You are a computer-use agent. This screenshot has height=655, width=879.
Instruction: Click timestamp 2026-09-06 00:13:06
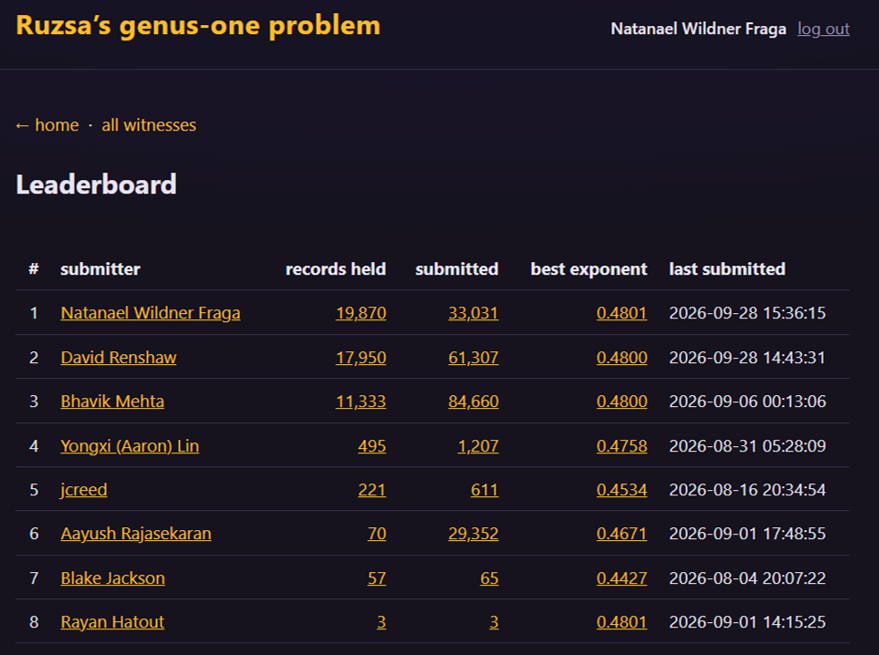(x=747, y=402)
